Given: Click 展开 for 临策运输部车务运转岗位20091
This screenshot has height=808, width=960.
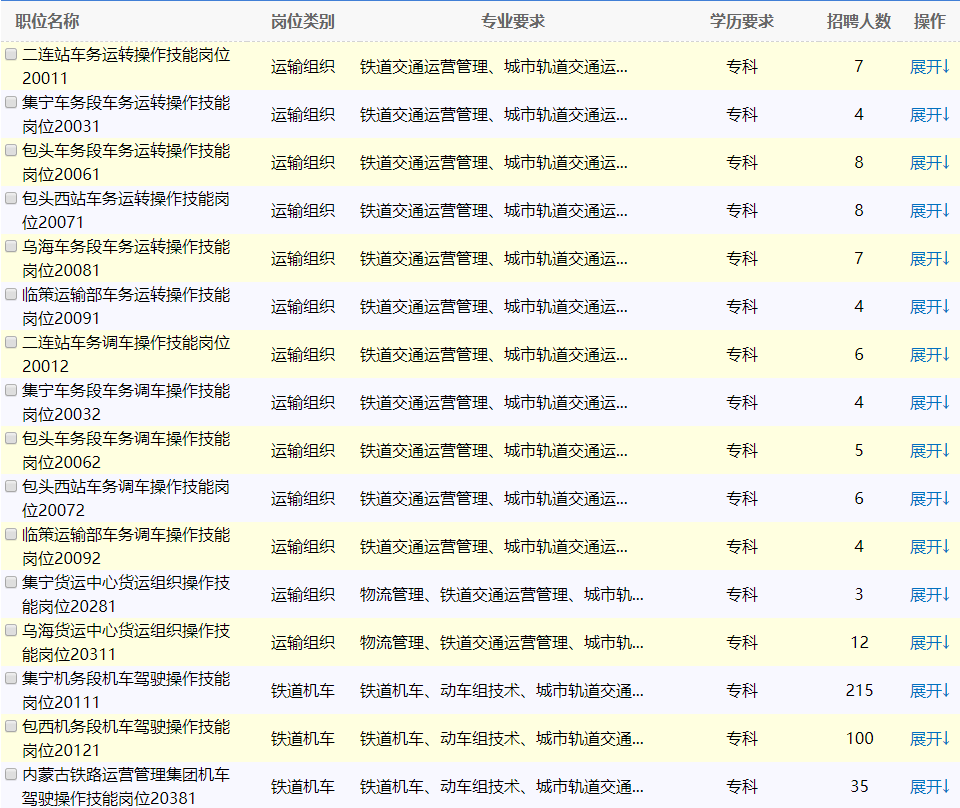Looking at the screenshot, I should coord(928,307).
